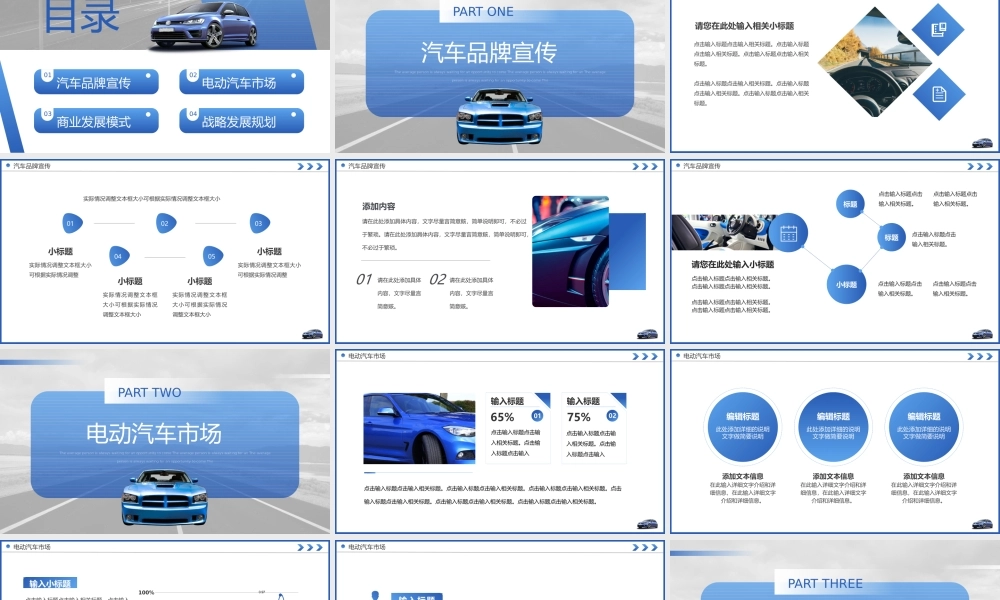
Task: Click the 01 badge next to 65%
Action: [x=537, y=416]
